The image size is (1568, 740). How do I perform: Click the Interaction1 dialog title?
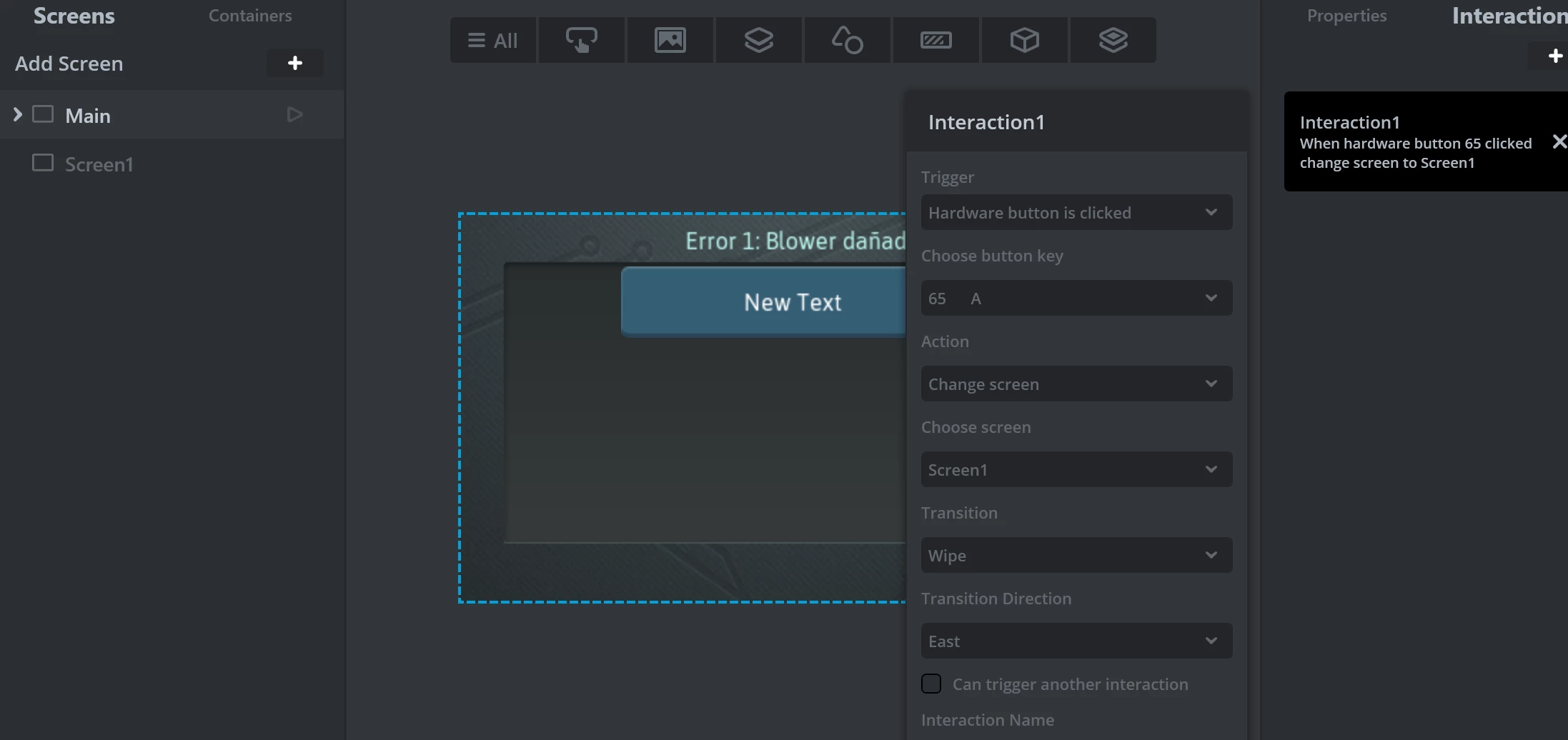986,122
